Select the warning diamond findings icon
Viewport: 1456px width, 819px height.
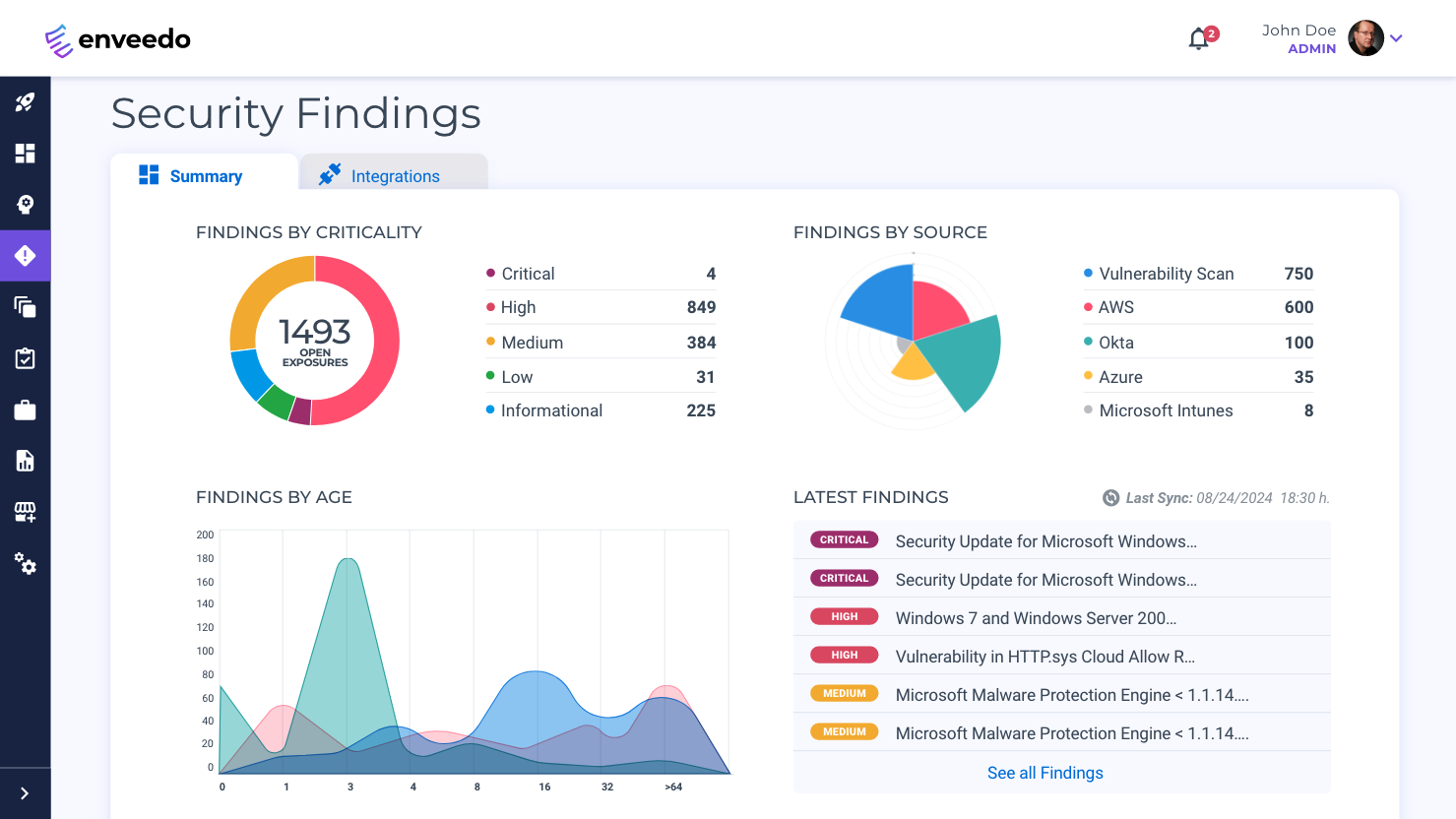tap(25, 256)
